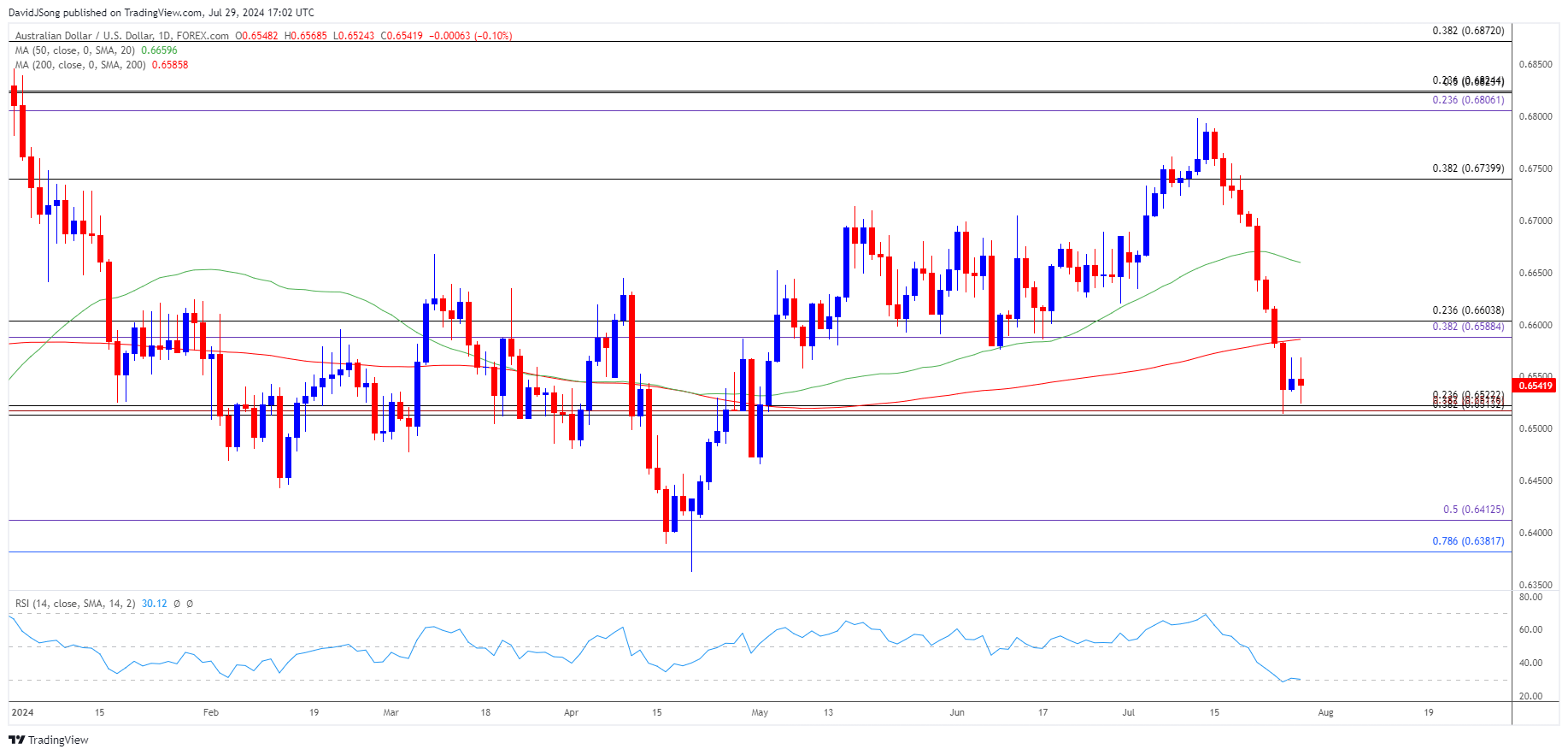Click the change value −0.00063 (−0.10%)
Screen dimensions: 1568x755
pos(470,36)
